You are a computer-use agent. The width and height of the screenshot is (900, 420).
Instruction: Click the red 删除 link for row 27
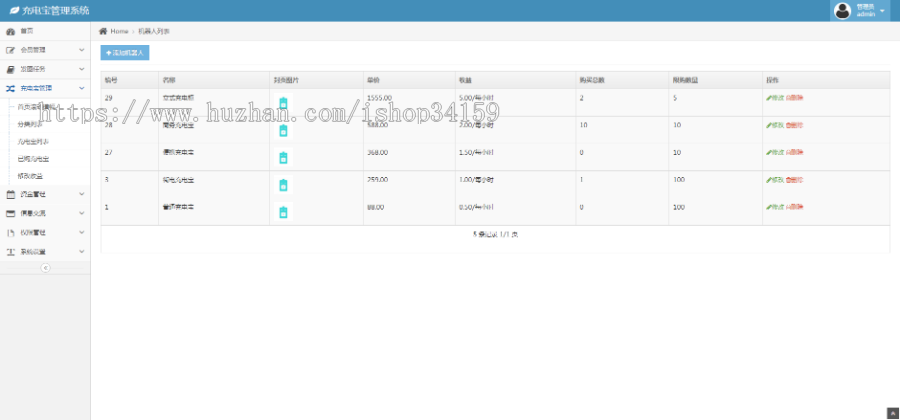pos(794,152)
